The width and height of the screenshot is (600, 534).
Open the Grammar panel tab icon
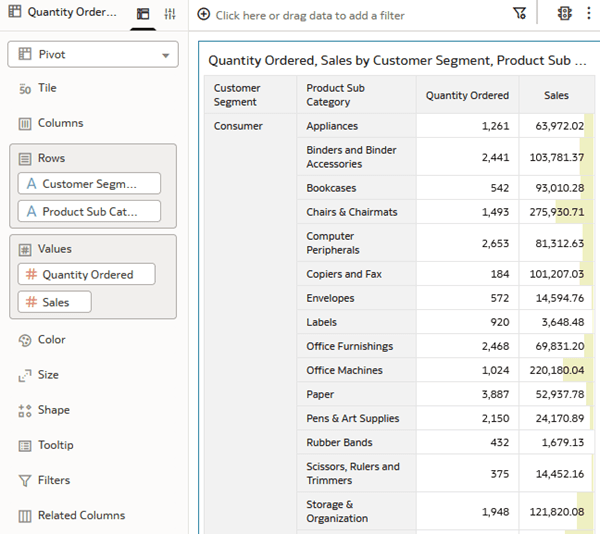[x=143, y=14]
